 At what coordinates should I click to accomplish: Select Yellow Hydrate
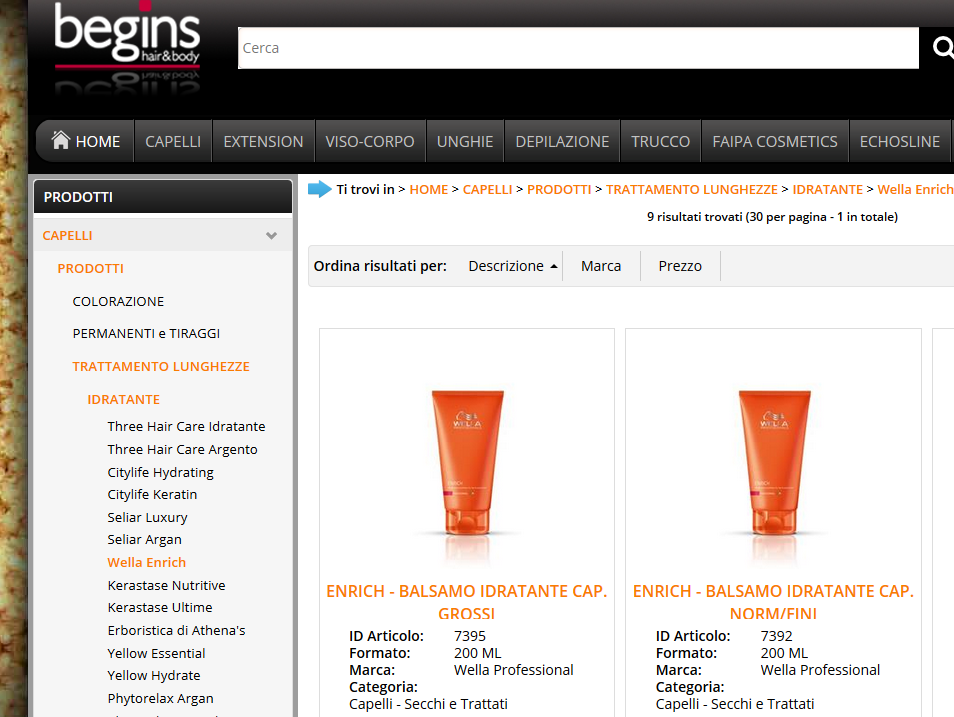pyautogui.click(x=154, y=676)
